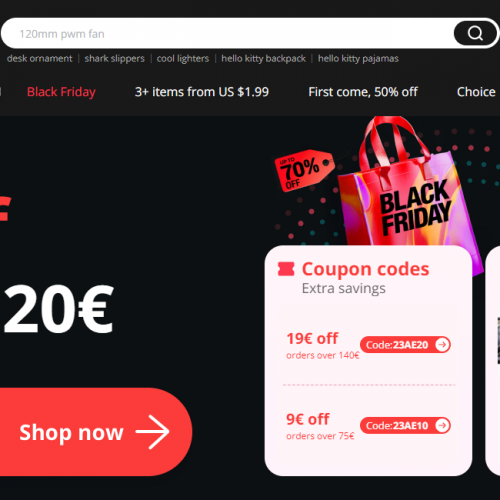Click the shark slippers suggestion link

pos(114,59)
